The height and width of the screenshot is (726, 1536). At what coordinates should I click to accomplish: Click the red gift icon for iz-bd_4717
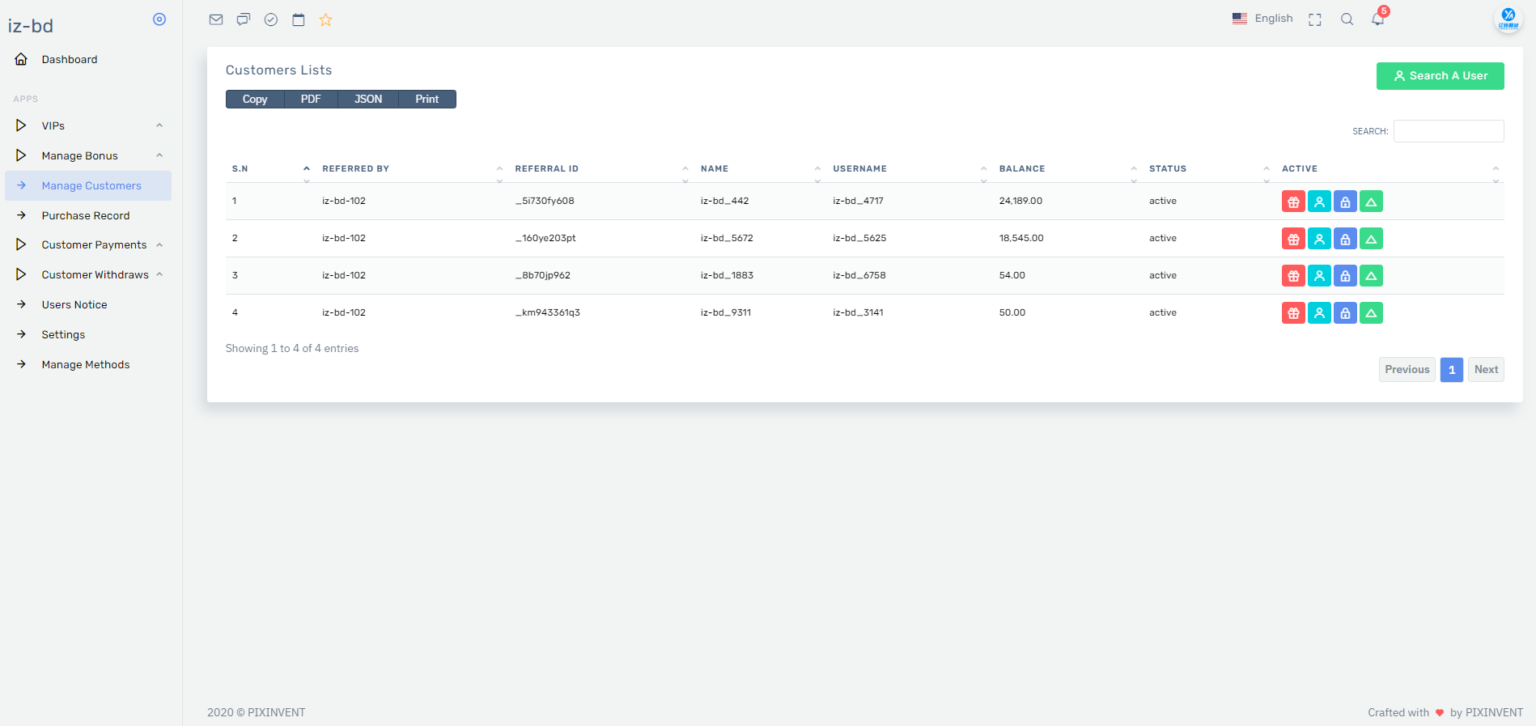tap(1293, 201)
